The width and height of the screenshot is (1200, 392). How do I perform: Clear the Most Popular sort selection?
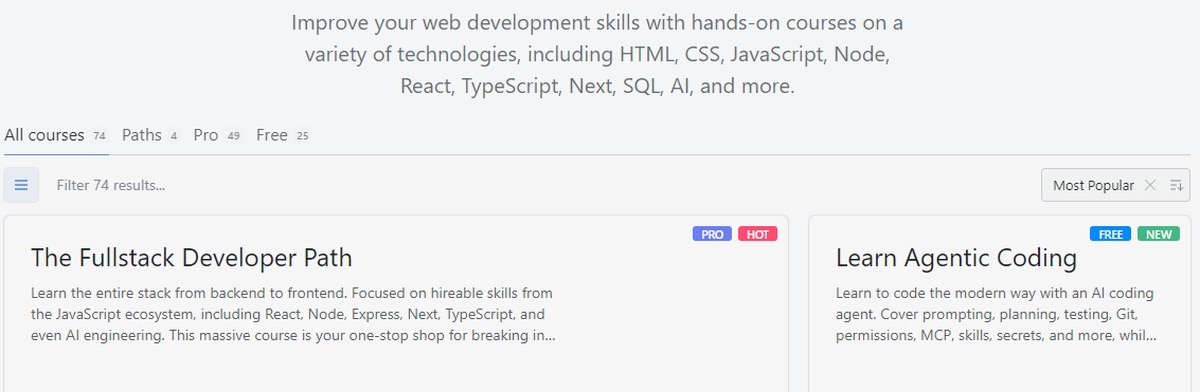(1150, 185)
